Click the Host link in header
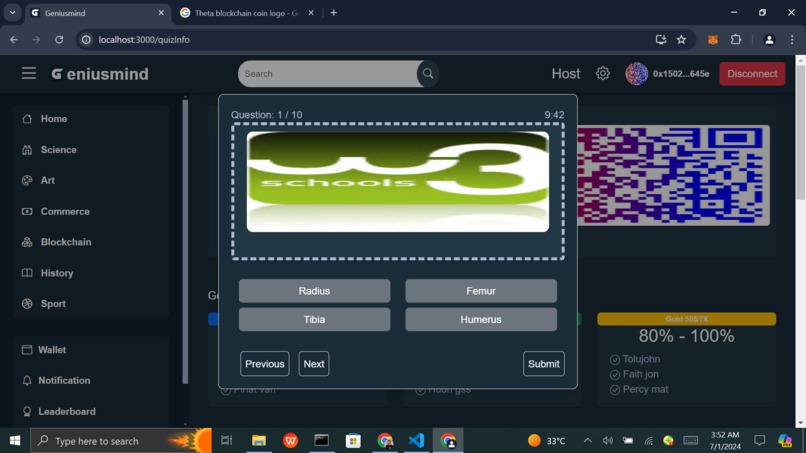The image size is (806, 453). [565, 74]
